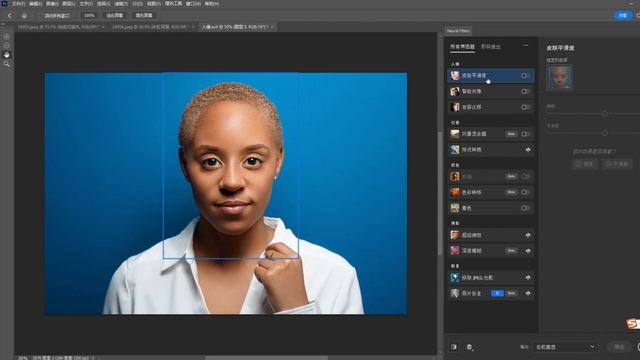Image resolution: width=640 pixels, height=360 pixels.
Task: Switch to the 2493.jpeg document tab
Action: (59, 27)
